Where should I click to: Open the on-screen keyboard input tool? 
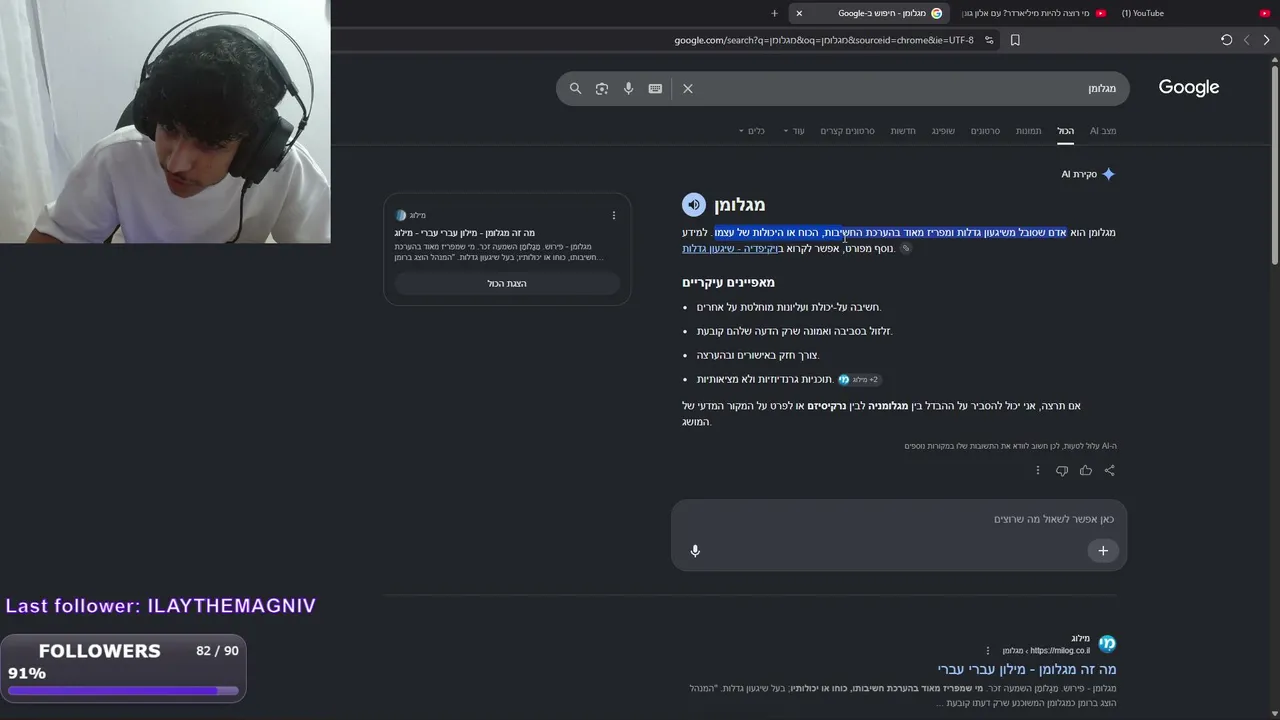pyautogui.click(x=655, y=88)
